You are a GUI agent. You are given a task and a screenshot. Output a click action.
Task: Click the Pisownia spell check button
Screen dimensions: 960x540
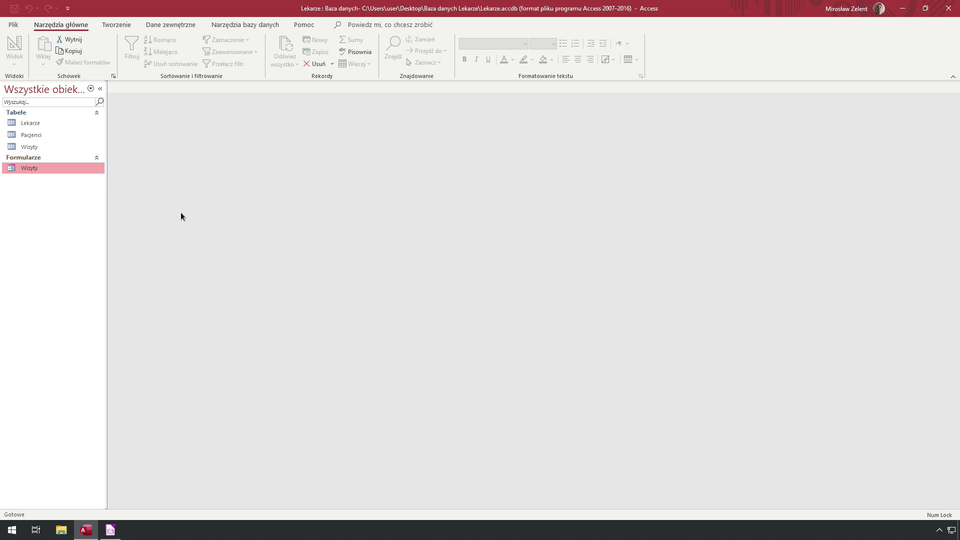coord(355,52)
